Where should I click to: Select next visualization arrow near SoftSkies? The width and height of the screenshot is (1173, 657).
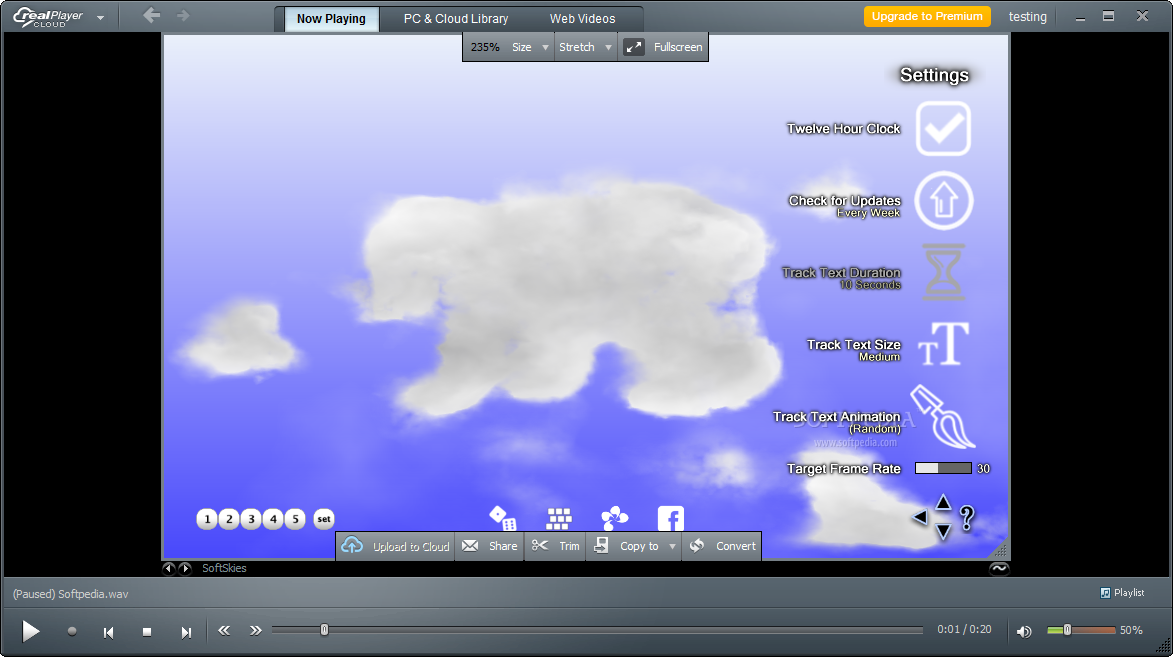[185, 568]
